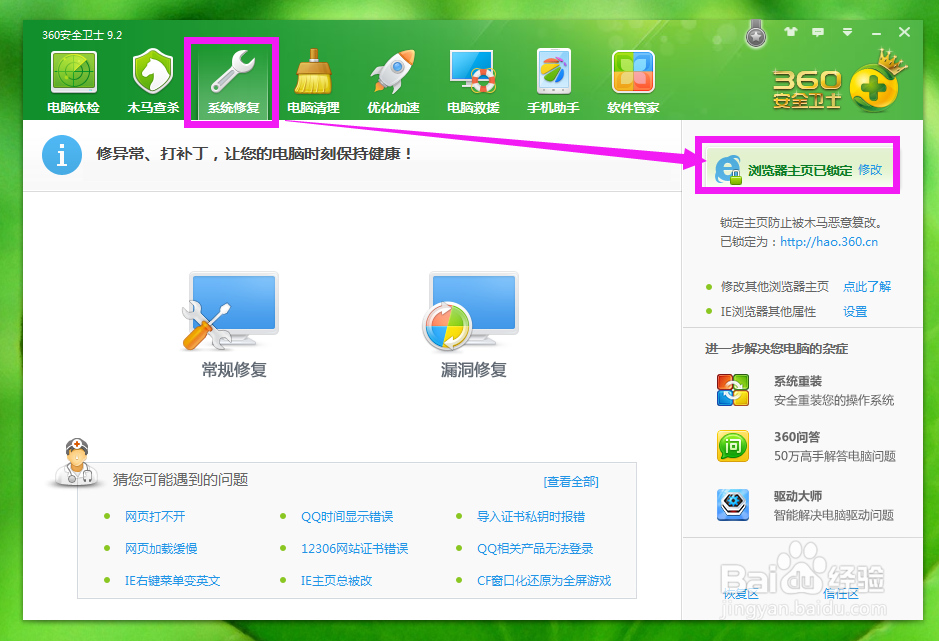Open 电脑救援 lifebuoy monitor icon
939x641 pixels.
click(473, 71)
